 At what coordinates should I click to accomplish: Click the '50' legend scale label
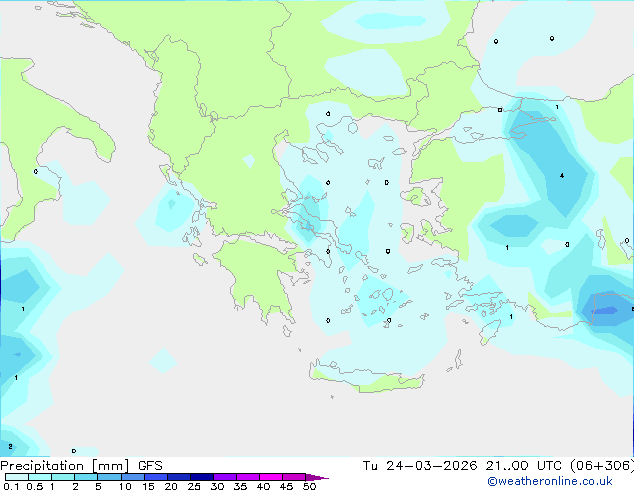pyautogui.click(x=309, y=486)
